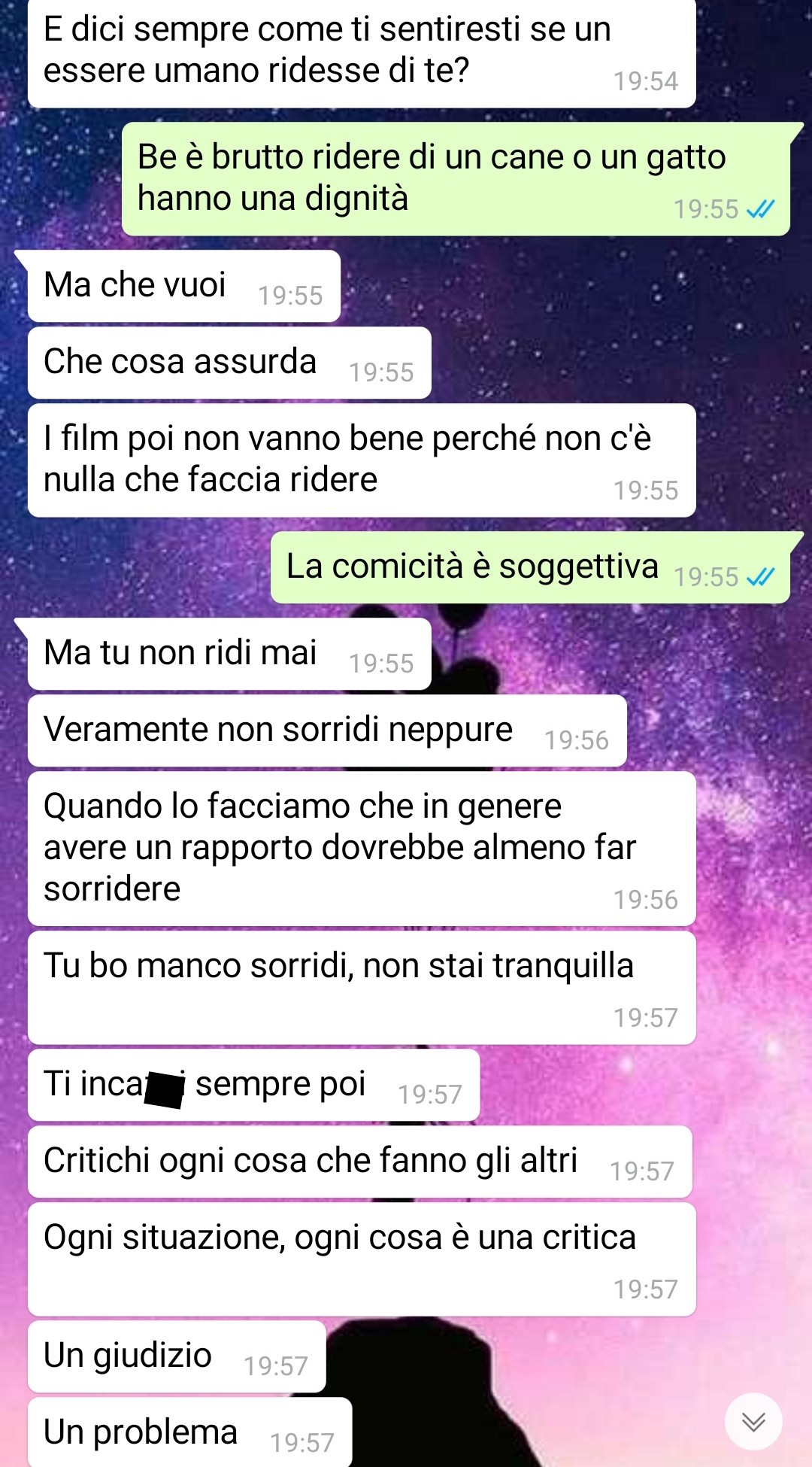Select 'I film poi non vanno bene' message
This screenshot has width=812, height=1467.
click(x=362, y=460)
